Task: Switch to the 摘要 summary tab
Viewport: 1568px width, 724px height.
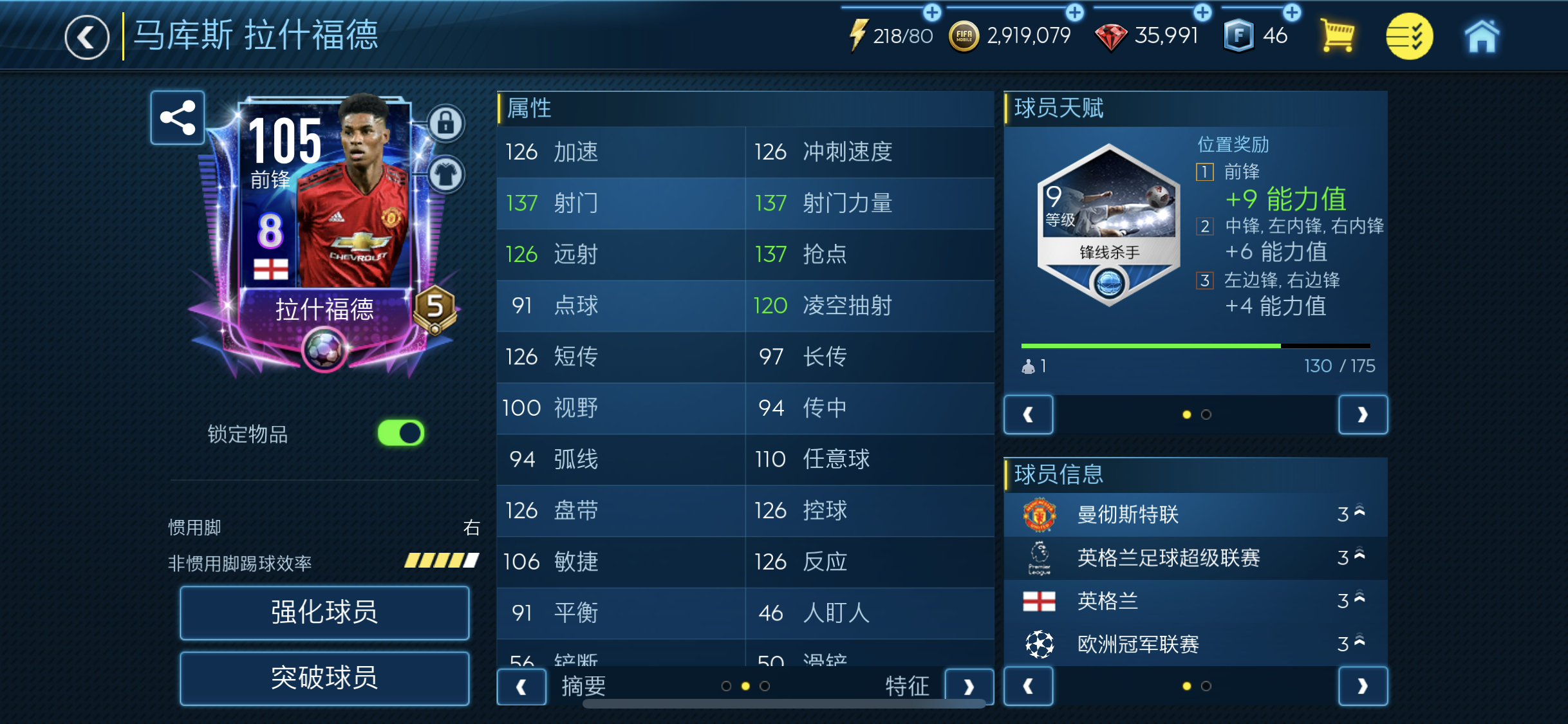Action: [583, 686]
